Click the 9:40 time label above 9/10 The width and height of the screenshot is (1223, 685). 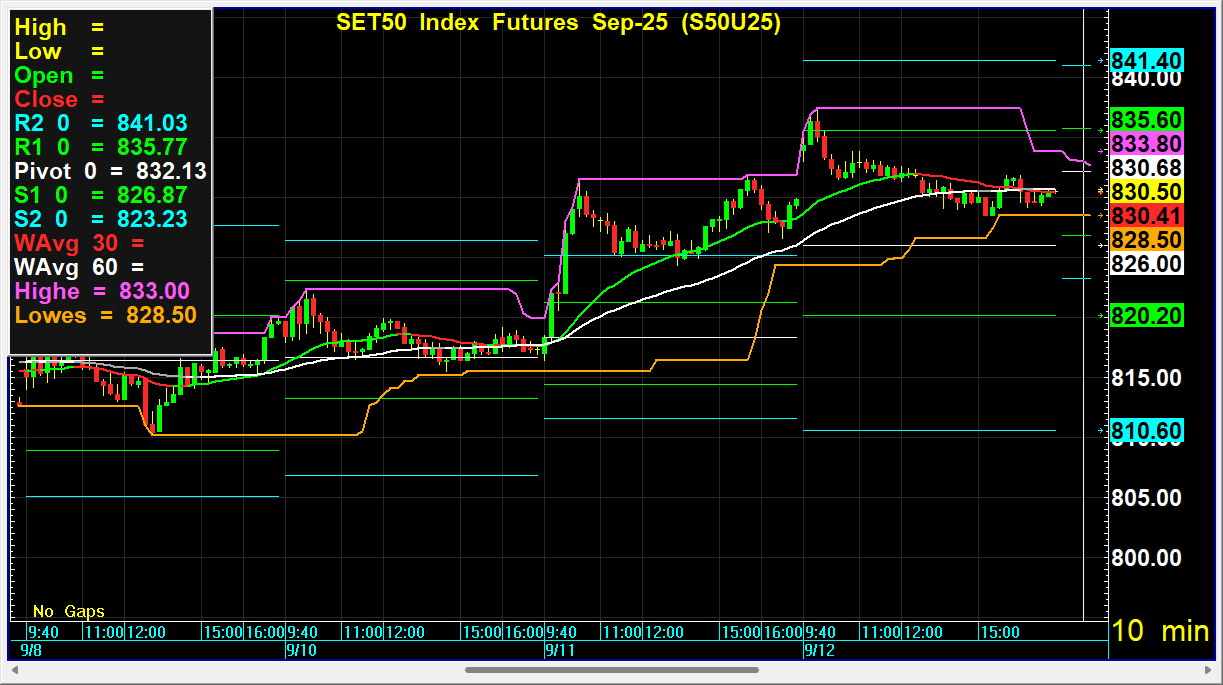coord(302,632)
